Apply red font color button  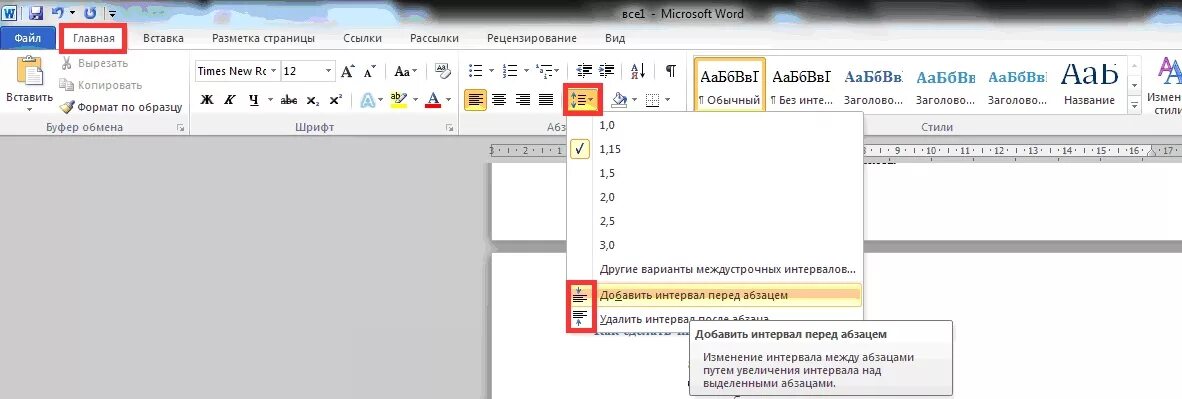(433, 100)
